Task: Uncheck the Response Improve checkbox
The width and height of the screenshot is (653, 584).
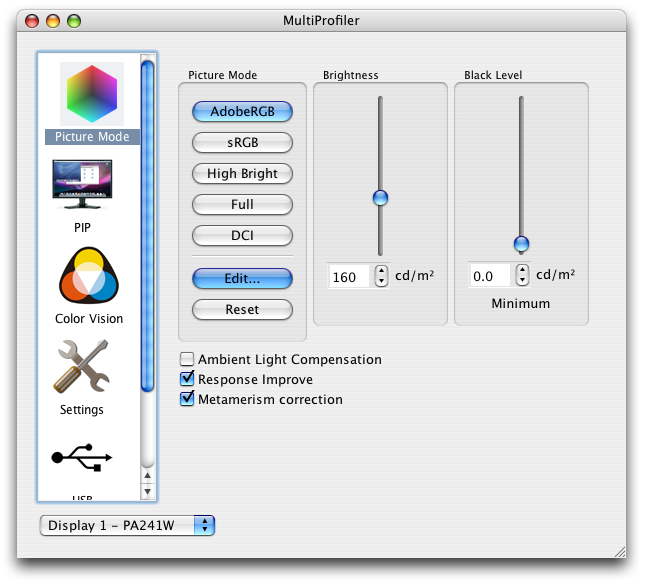Action: pos(187,380)
